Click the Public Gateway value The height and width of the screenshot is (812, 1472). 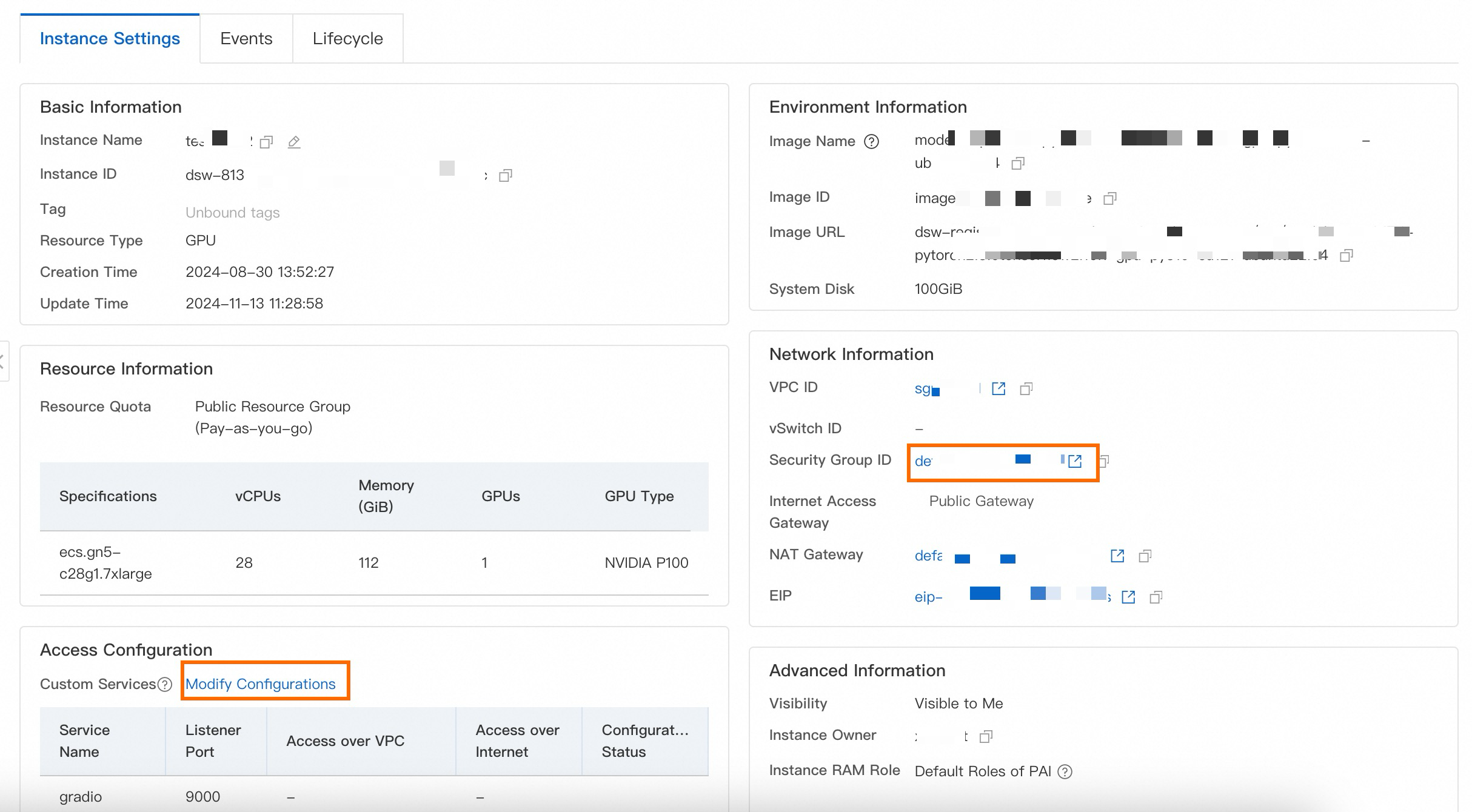[x=981, y=501]
